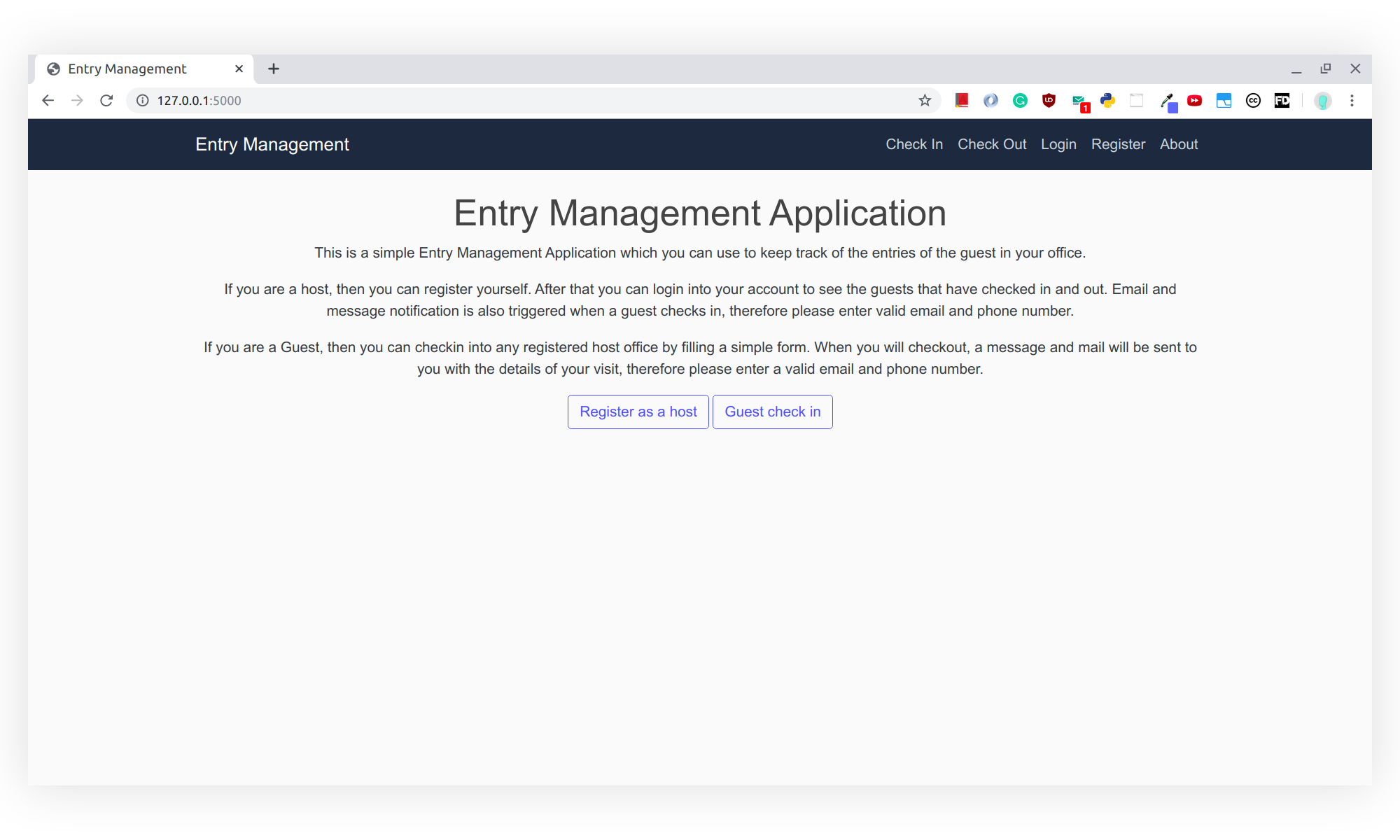
Task: Open the blue circular extension icon
Action: [x=990, y=100]
